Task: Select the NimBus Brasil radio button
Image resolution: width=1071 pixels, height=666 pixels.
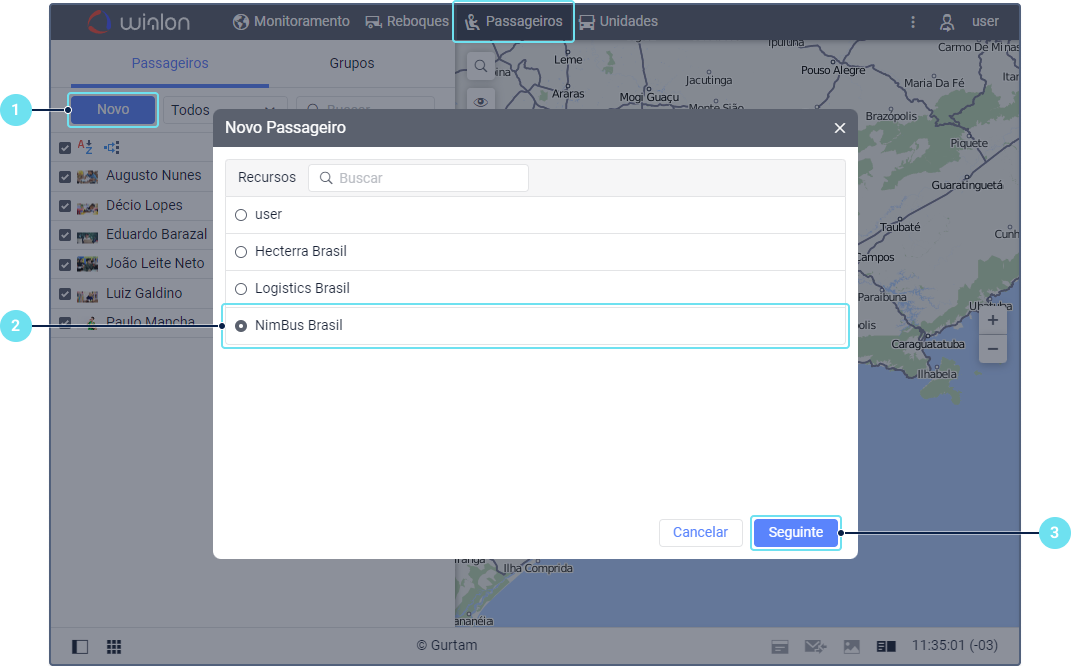Action: point(241,326)
